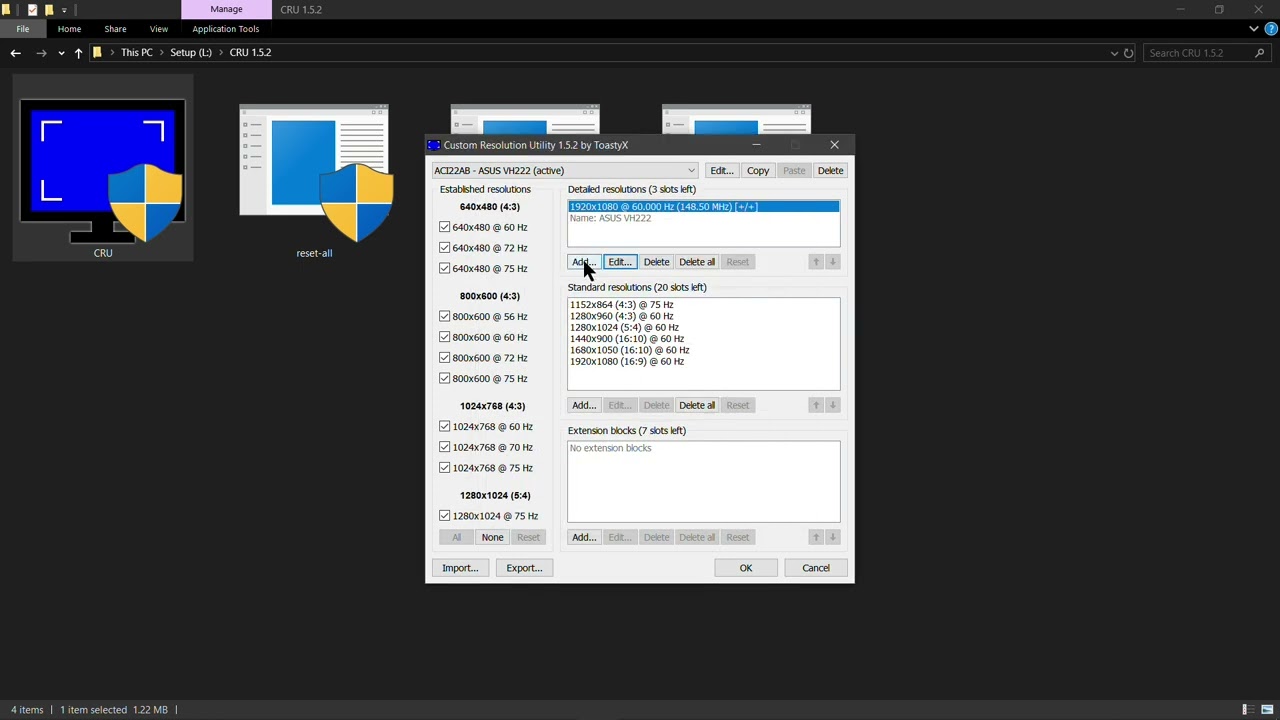Click Delete all under Standard resolutions
The image size is (1280, 720).
[x=697, y=405]
